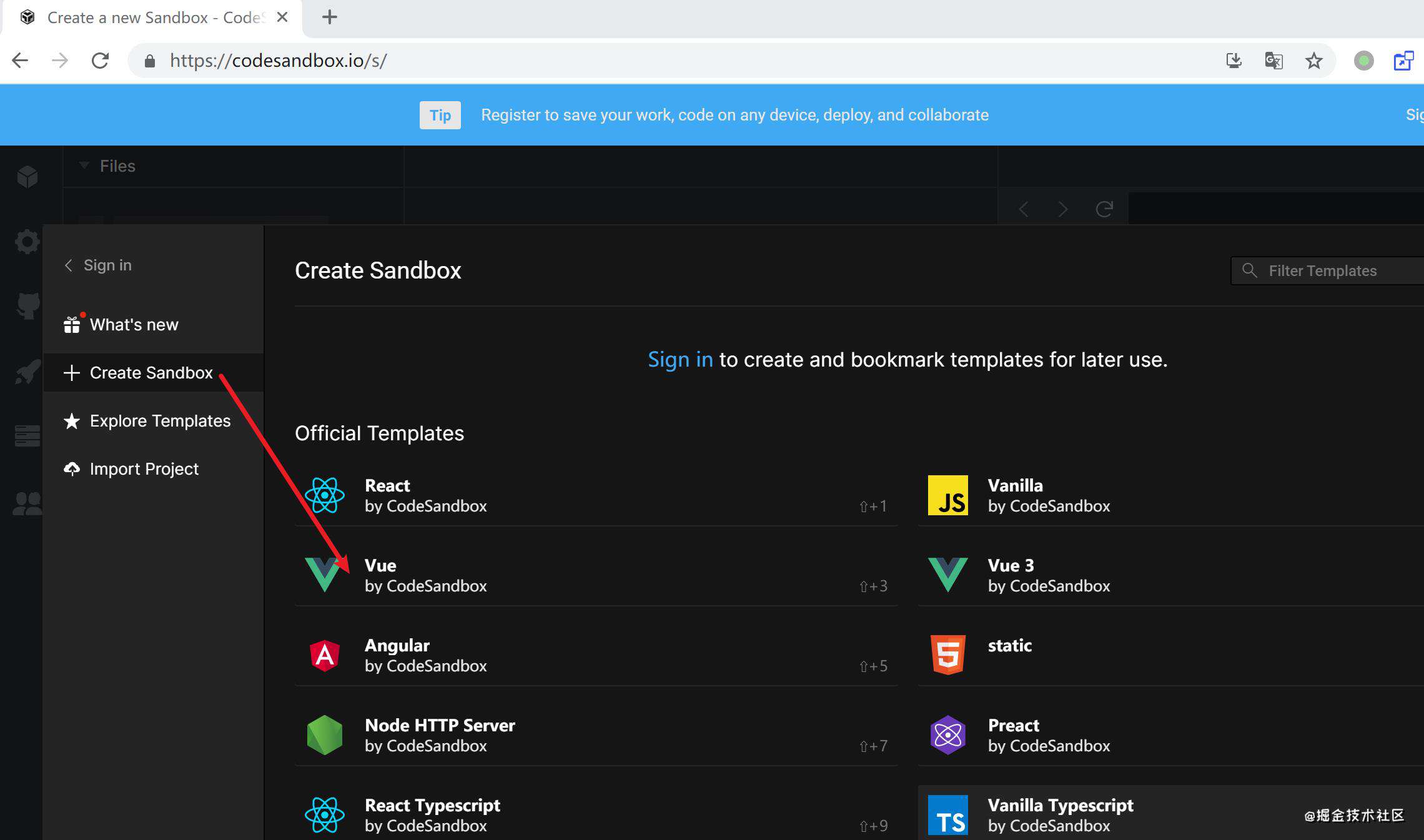Click the browser back arrow
1424x840 pixels.
click(21, 61)
